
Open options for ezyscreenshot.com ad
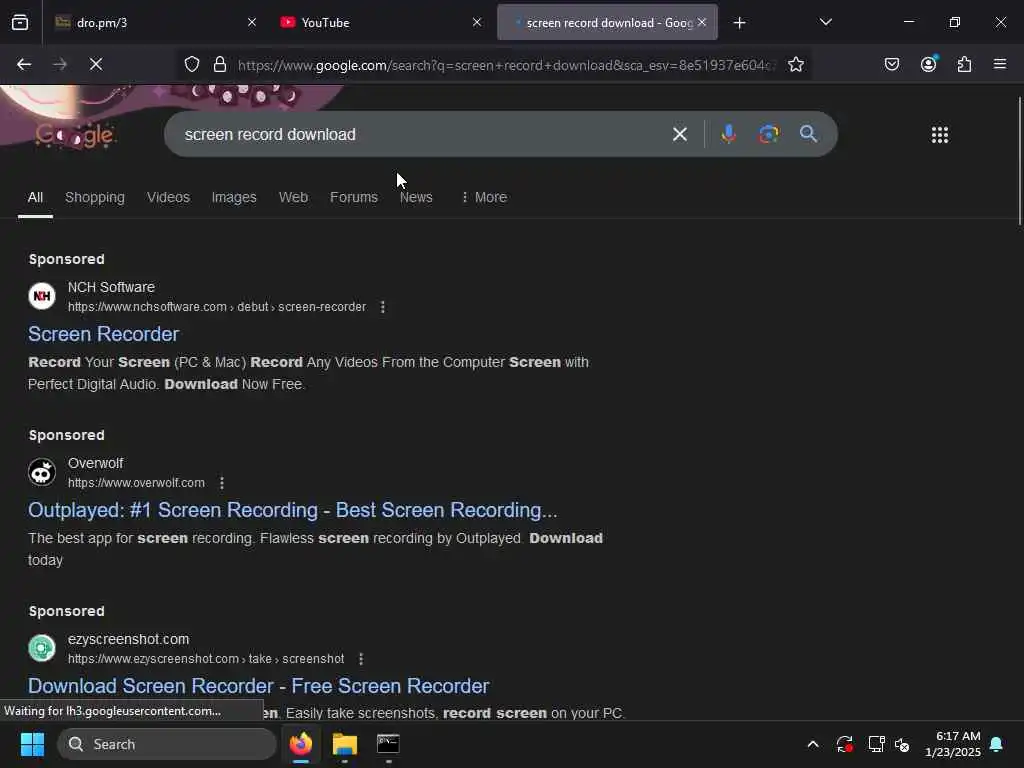(361, 659)
